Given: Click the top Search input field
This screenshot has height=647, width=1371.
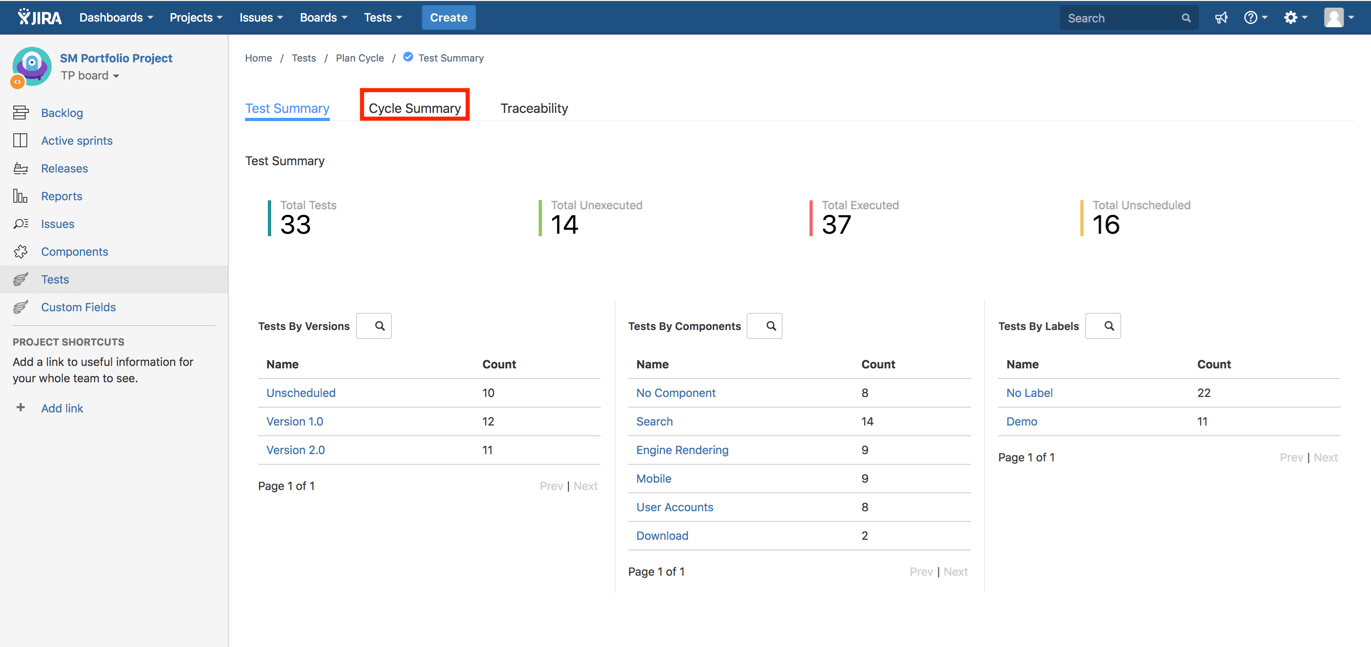Looking at the screenshot, I should pos(1120,18).
